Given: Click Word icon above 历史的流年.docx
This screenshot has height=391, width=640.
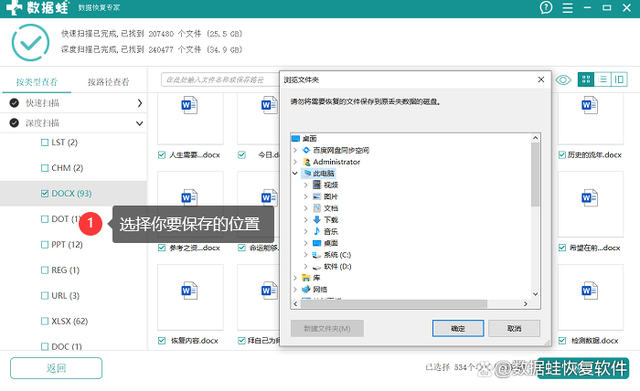Looking at the screenshot, I should click(590, 105).
